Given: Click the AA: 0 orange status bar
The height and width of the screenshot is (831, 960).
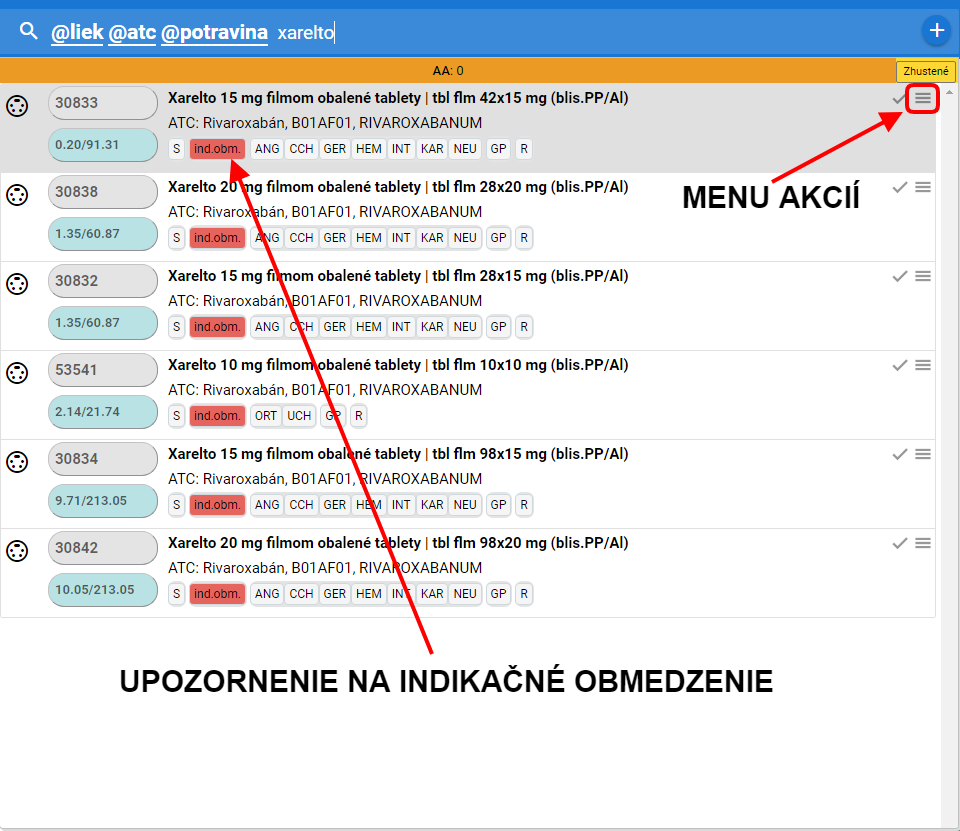Looking at the screenshot, I should [x=448, y=70].
